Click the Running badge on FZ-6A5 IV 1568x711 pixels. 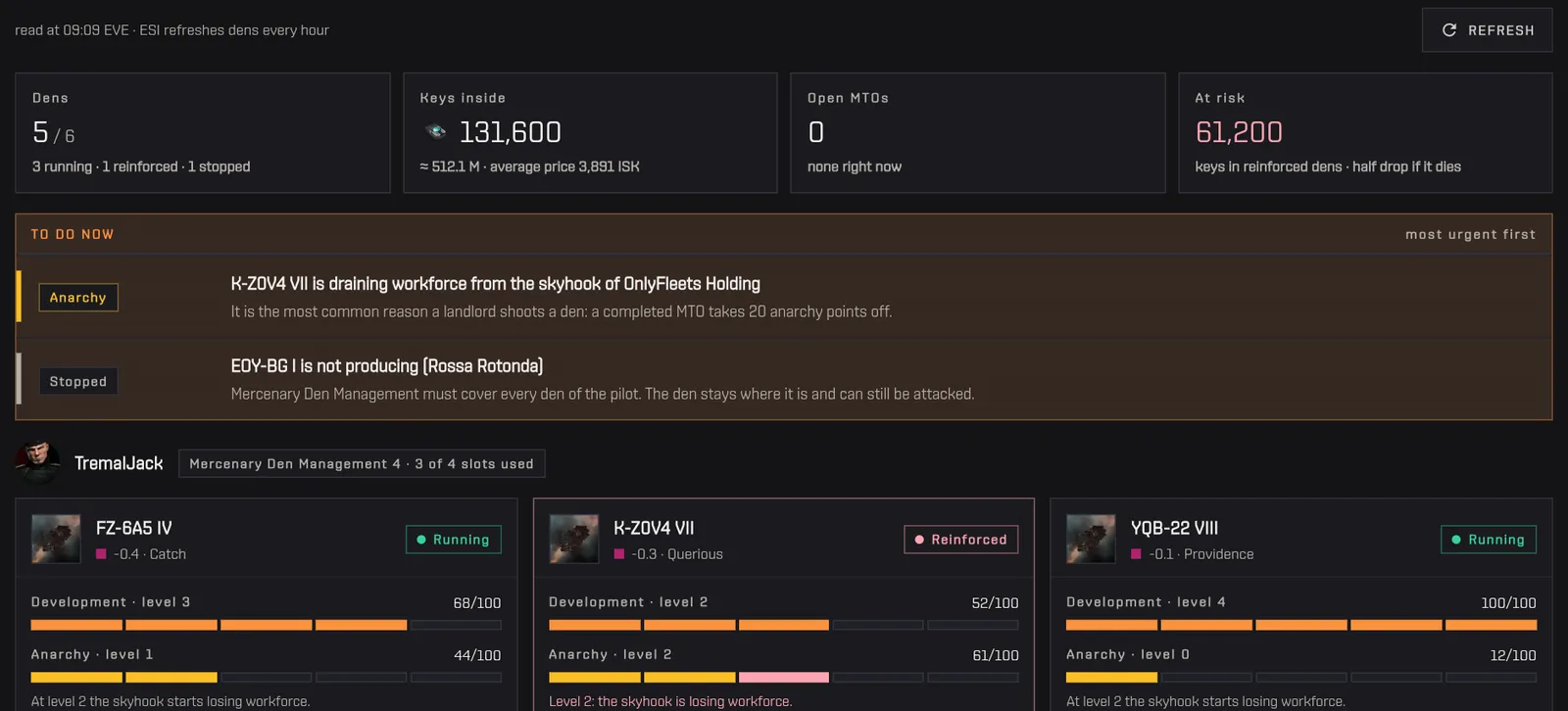(x=454, y=540)
